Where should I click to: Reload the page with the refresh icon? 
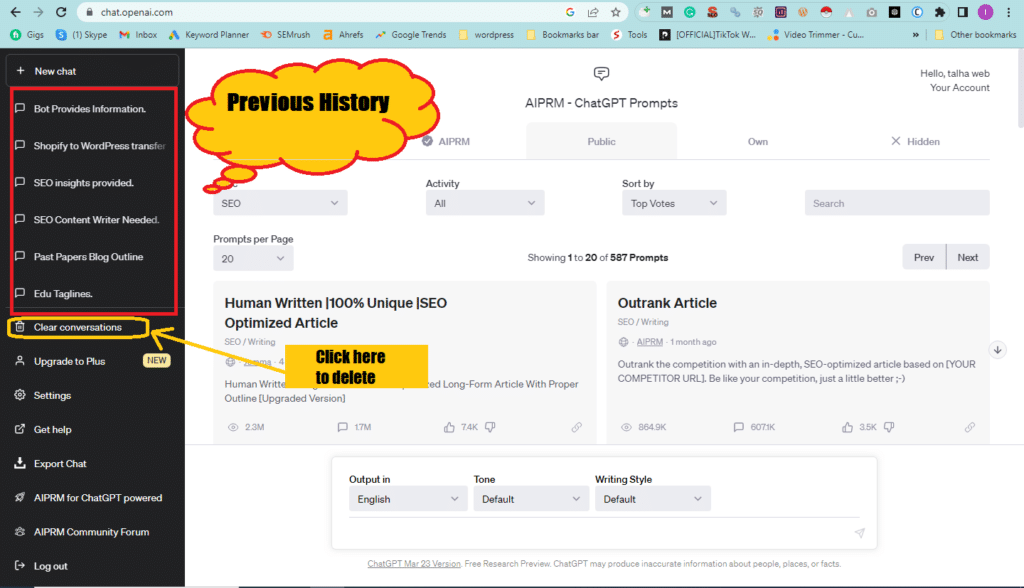coord(61,12)
